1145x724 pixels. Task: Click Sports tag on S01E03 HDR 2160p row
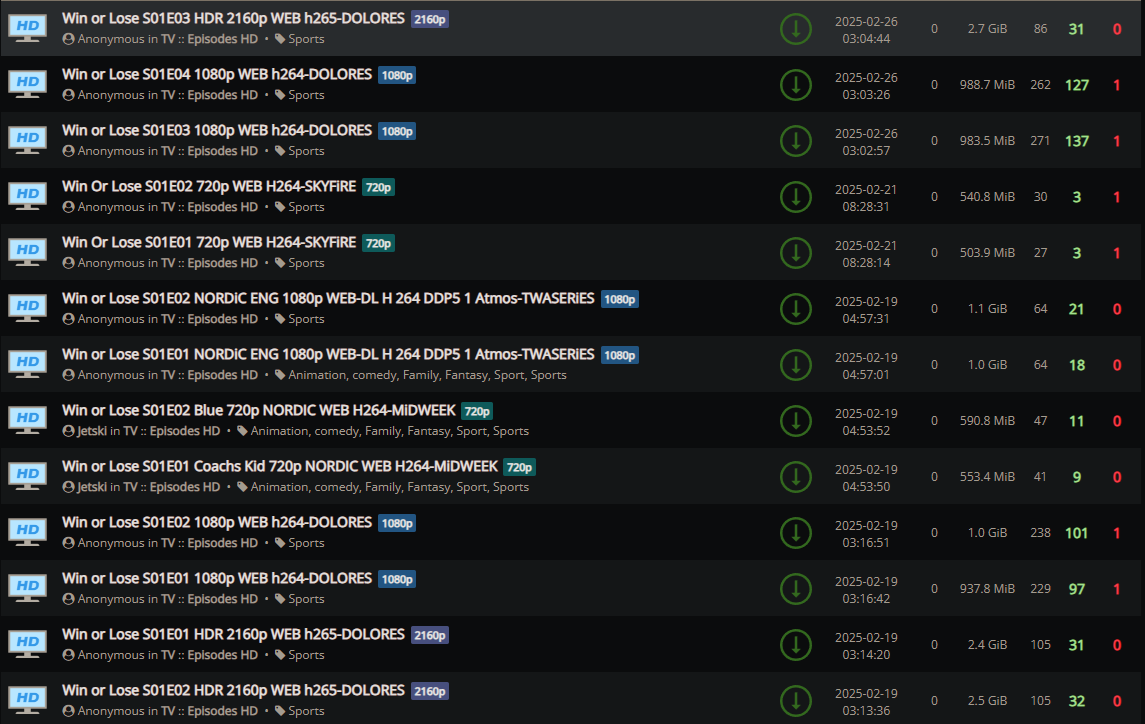point(306,39)
